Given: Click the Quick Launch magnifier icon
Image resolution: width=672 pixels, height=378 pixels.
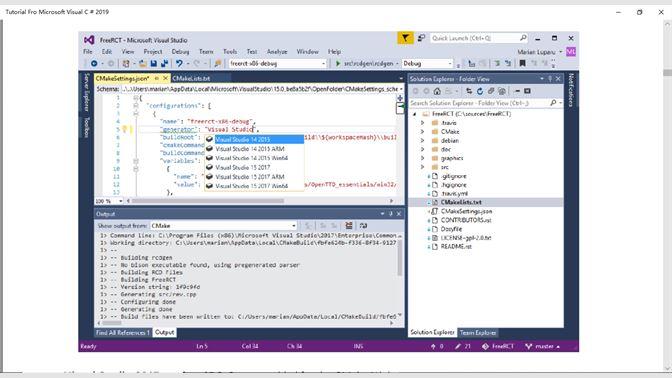Looking at the screenshot, I should (x=523, y=38).
